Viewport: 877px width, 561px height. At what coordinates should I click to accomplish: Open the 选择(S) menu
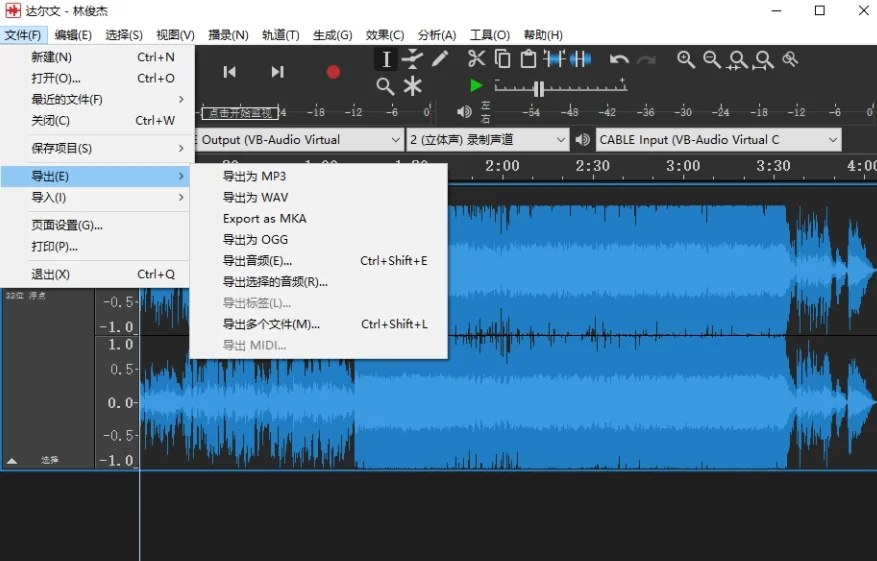click(x=124, y=35)
